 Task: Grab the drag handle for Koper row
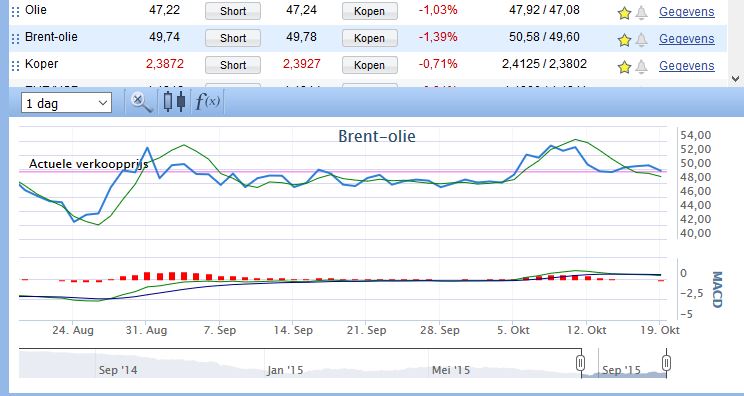point(16,66)
